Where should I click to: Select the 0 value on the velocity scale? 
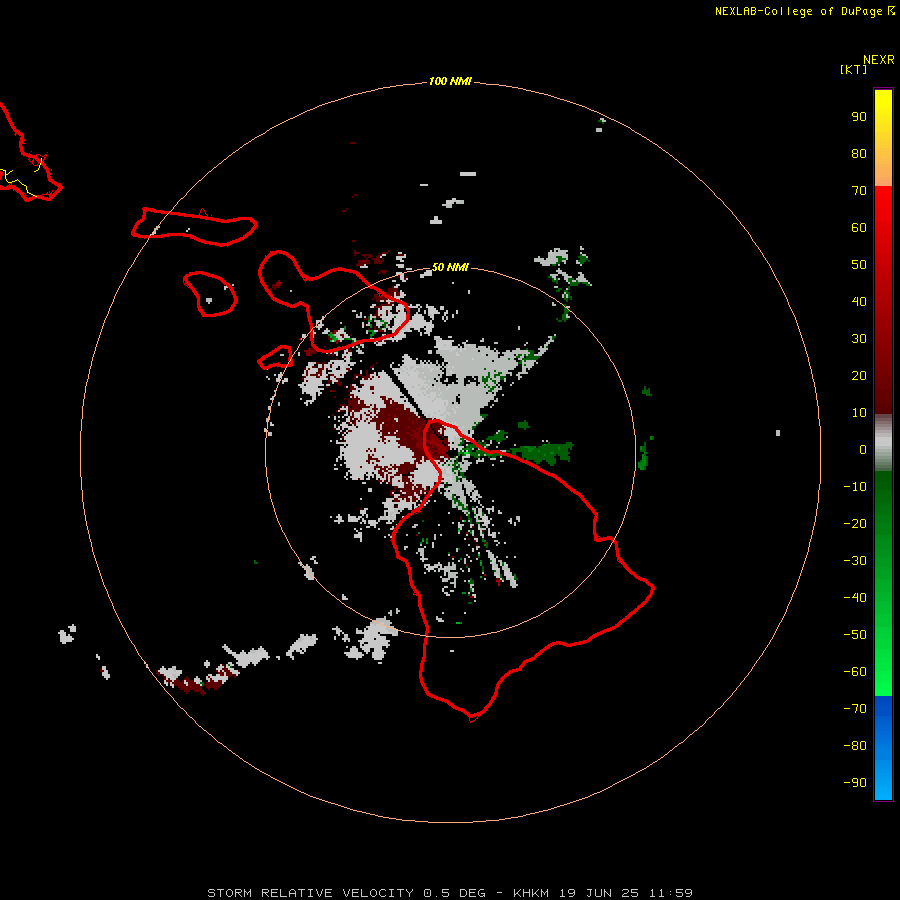[x=863, y=449]
